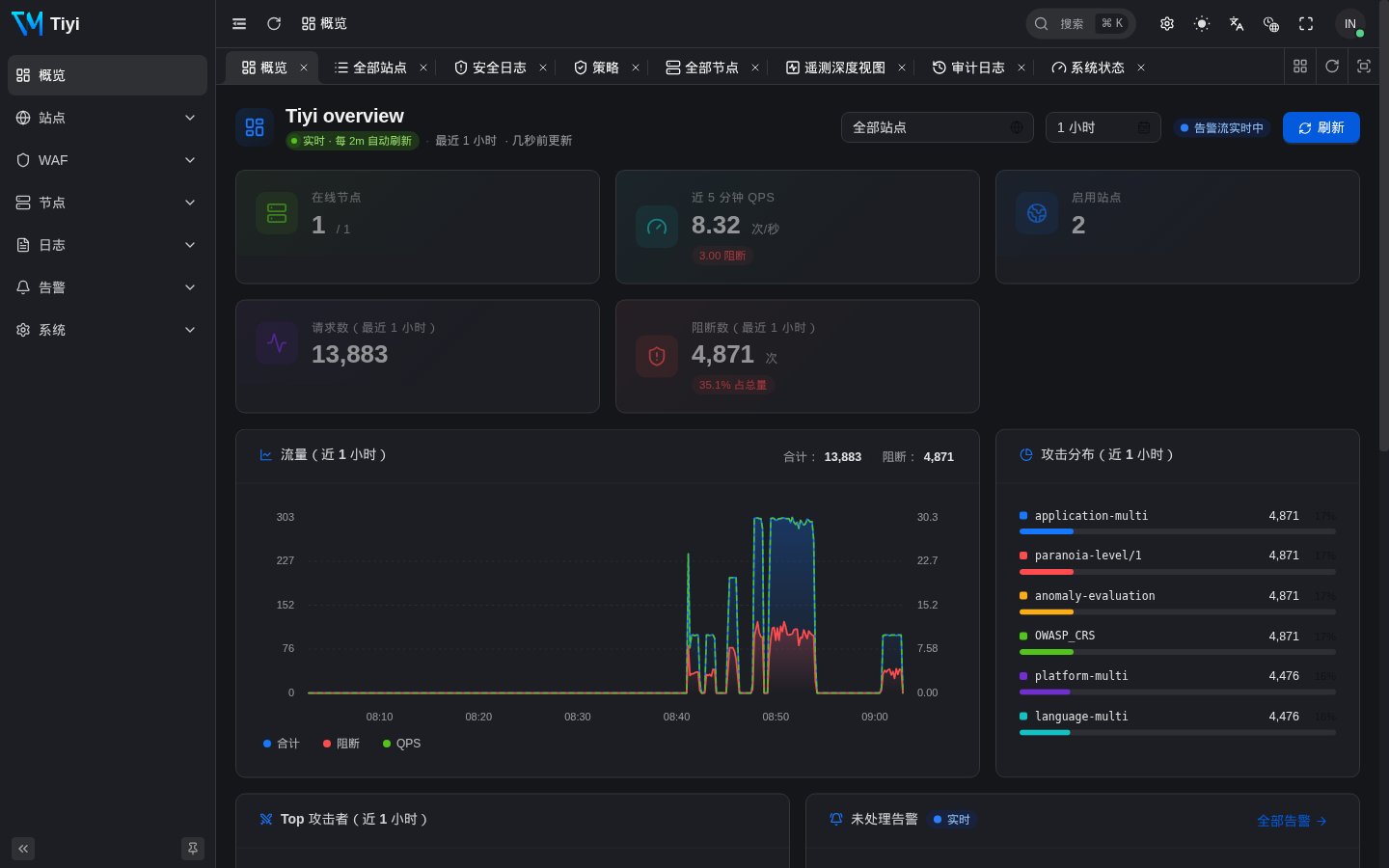Screen dimensions: 1389x868
Task: Open the language translation icon
Action: (1237, 23)
